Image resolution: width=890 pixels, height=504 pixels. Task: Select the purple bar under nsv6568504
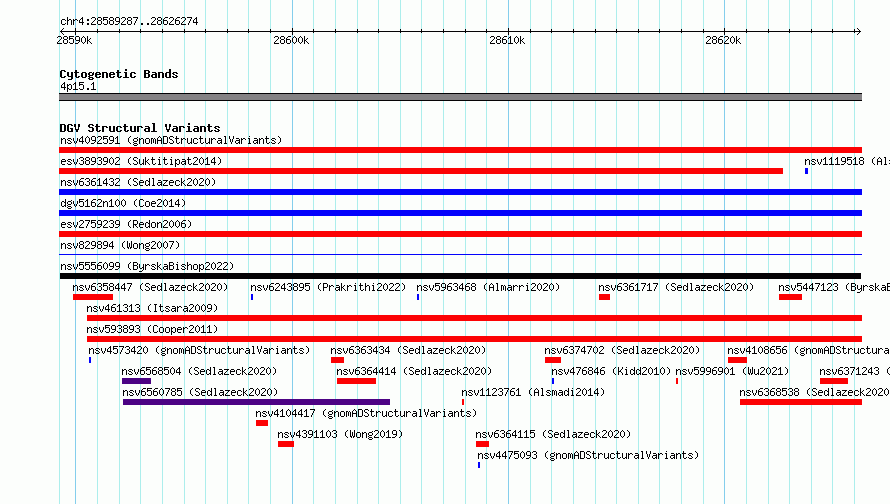point(136,381)
